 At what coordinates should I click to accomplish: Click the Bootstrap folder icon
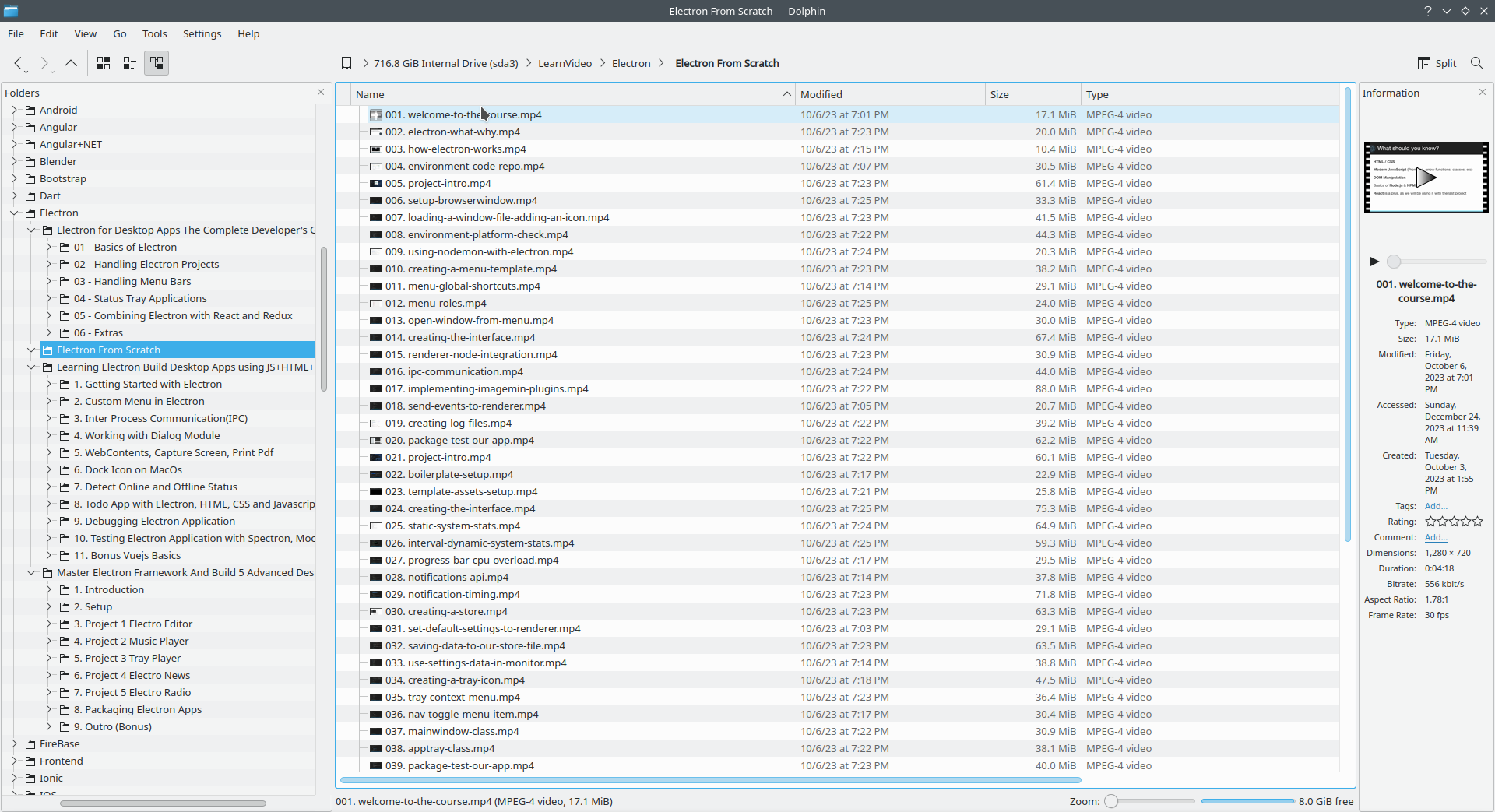(31, 179)
